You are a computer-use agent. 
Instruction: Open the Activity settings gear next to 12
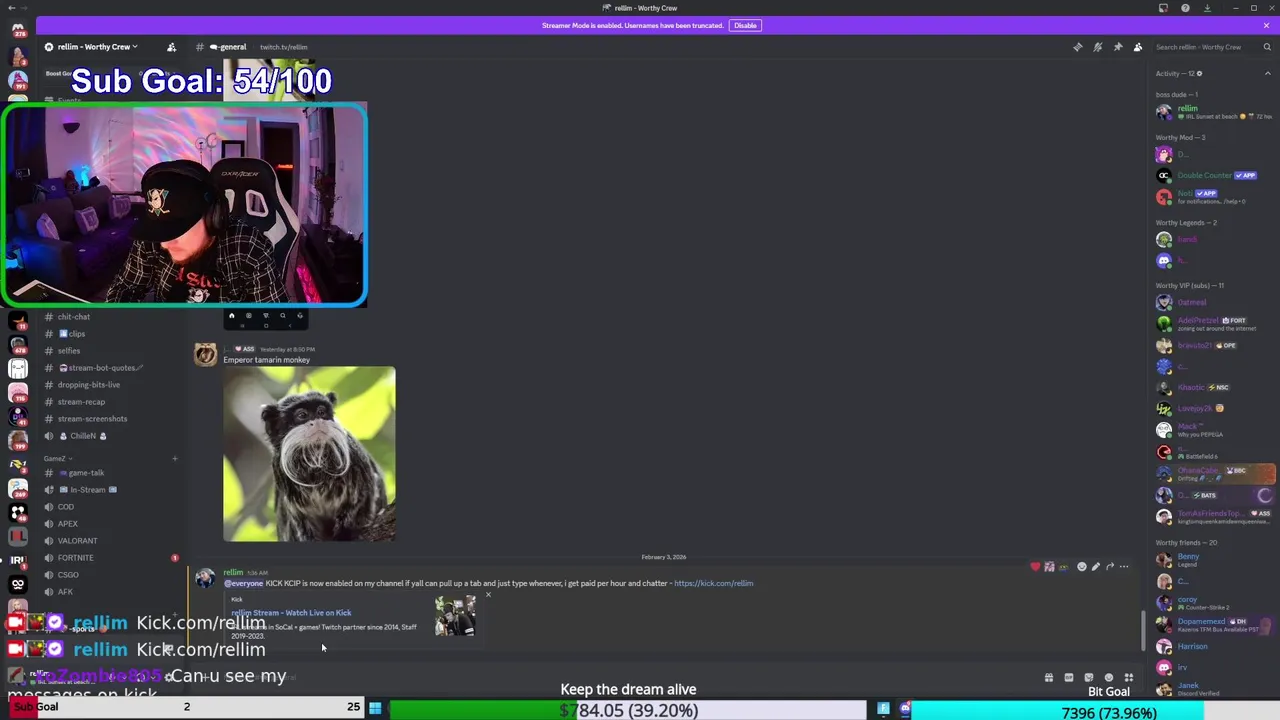(1199, 73)
